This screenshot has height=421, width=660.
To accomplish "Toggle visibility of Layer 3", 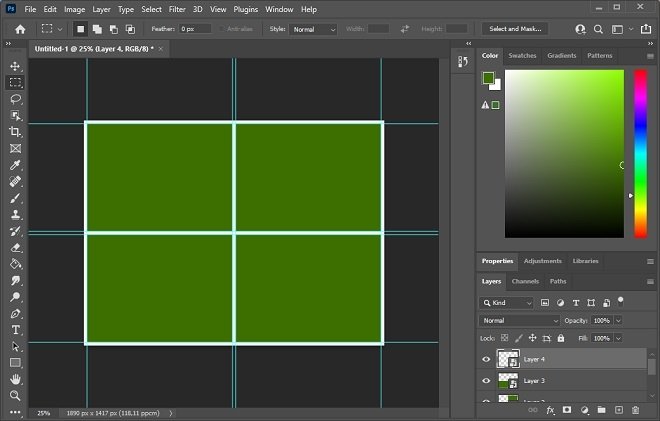I will pyautogui.click(x=486, y=381).
